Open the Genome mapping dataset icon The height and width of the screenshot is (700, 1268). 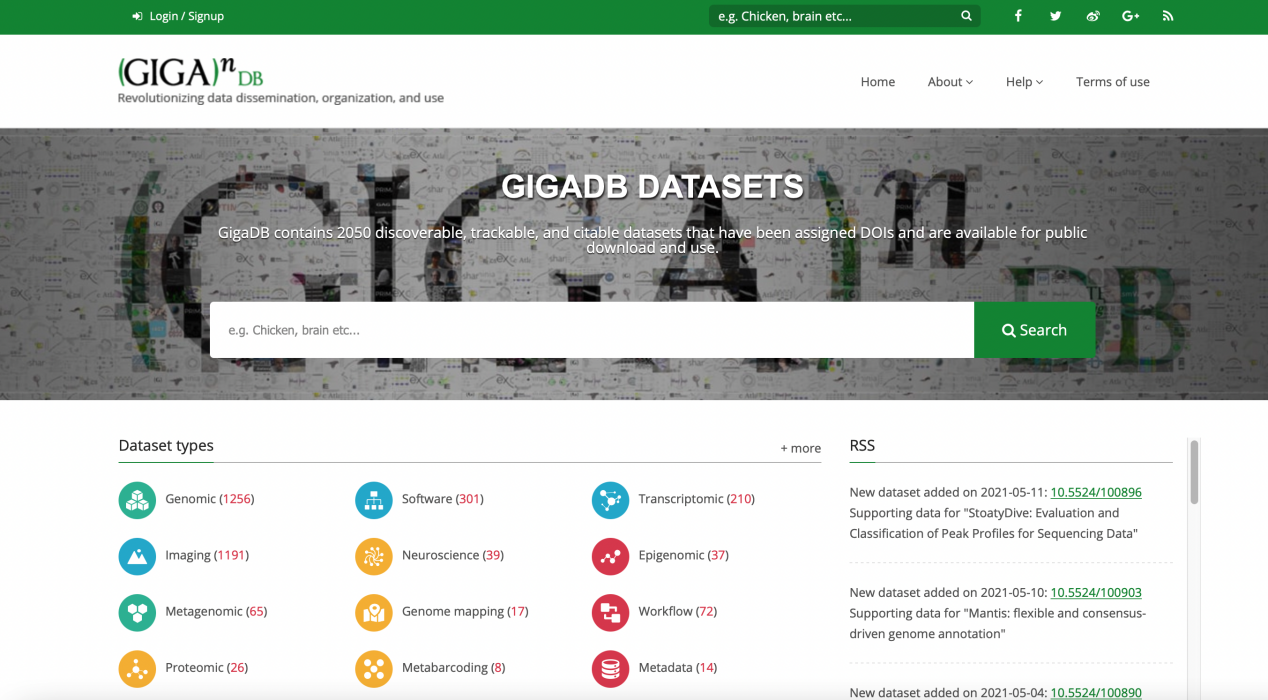point(374,611)
